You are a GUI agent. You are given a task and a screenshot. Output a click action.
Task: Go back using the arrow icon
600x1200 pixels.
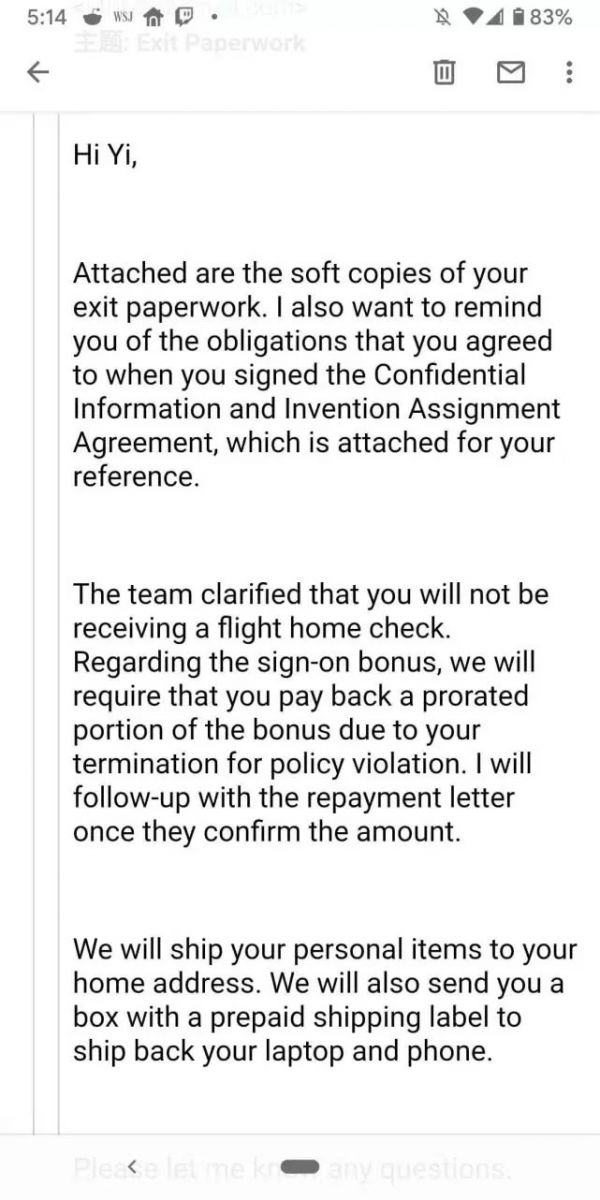[x=38, y=72]
